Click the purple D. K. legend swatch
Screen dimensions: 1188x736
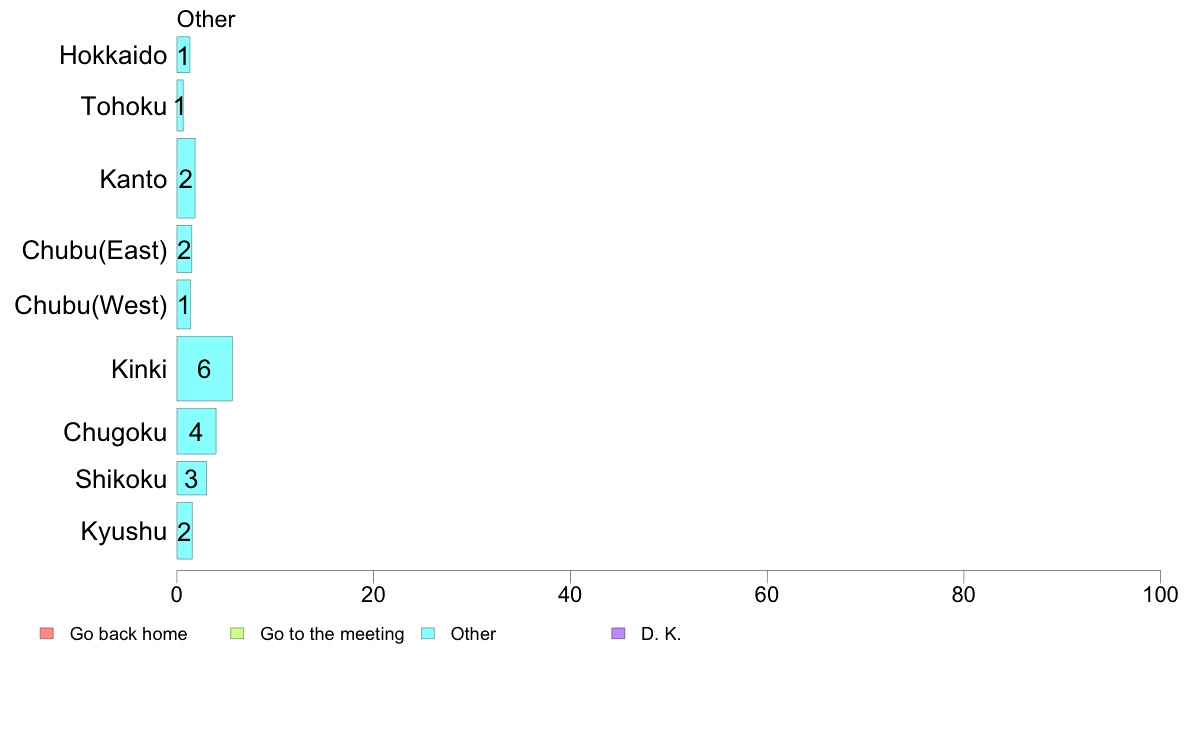tap(618, 633)
